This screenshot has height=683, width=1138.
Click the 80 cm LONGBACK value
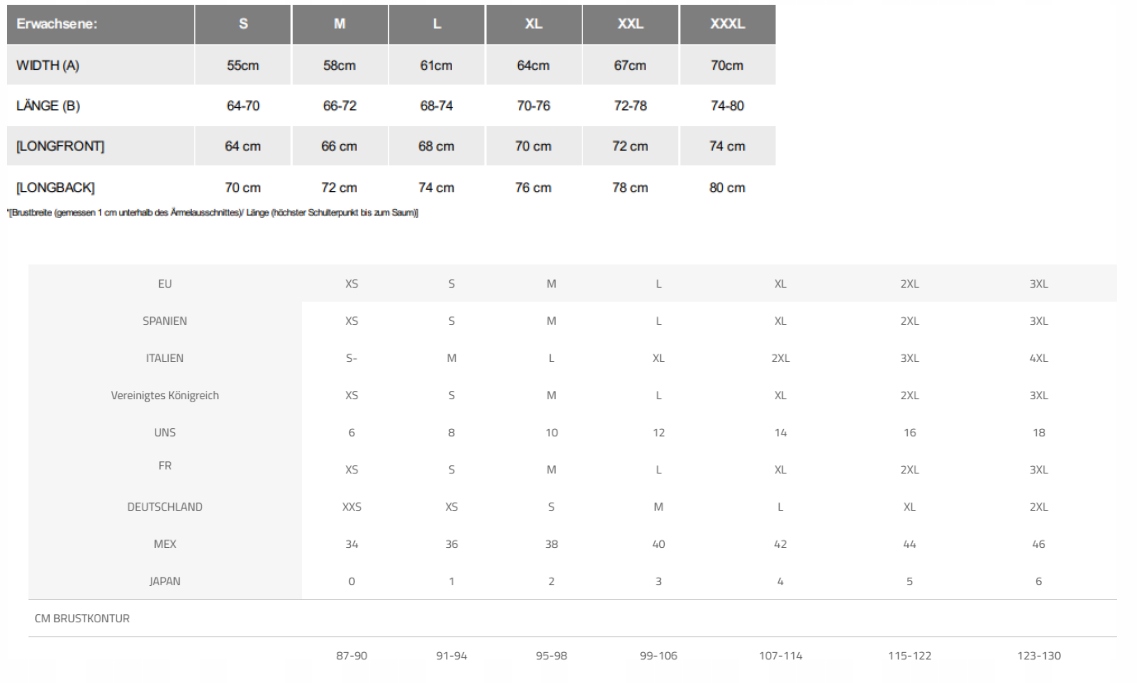727,187
